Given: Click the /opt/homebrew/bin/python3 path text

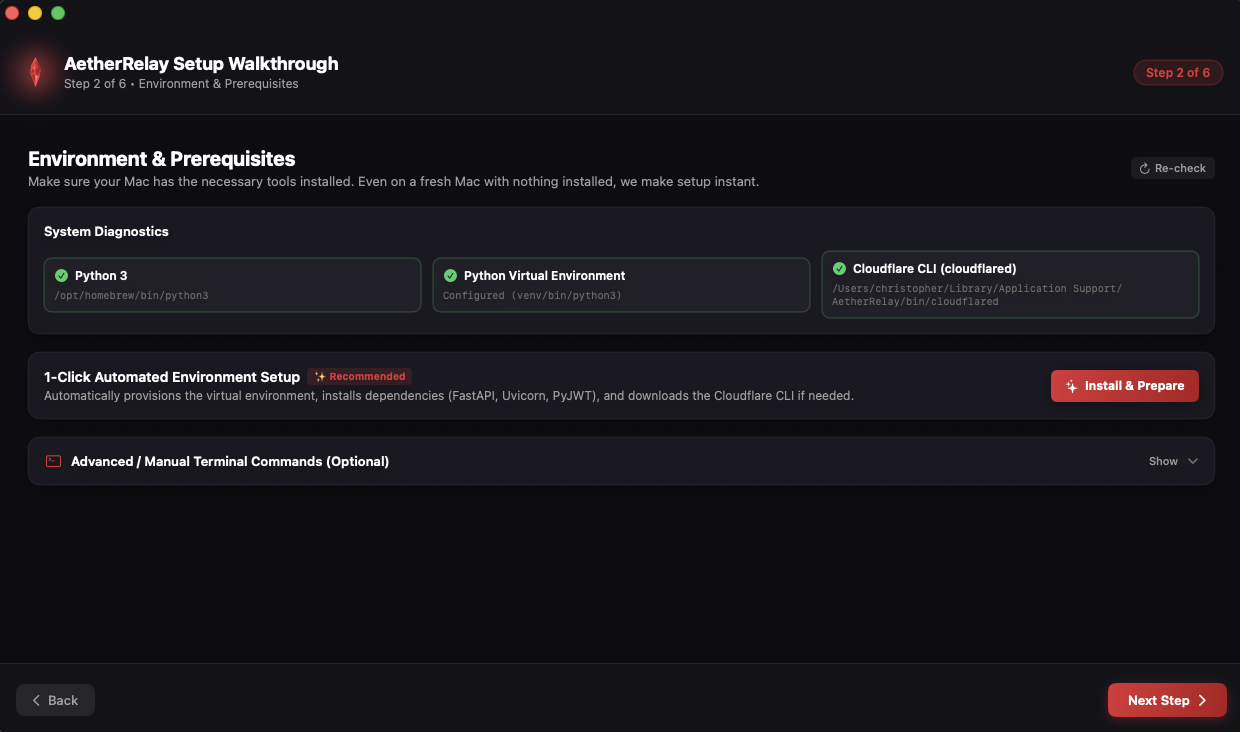Looking at the screenshot, I should coord(132,296).
